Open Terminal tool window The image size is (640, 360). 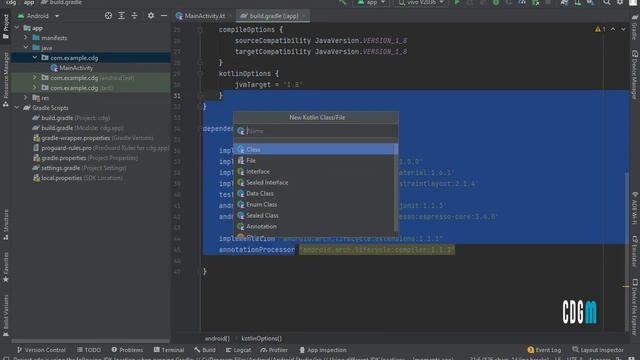169,350
